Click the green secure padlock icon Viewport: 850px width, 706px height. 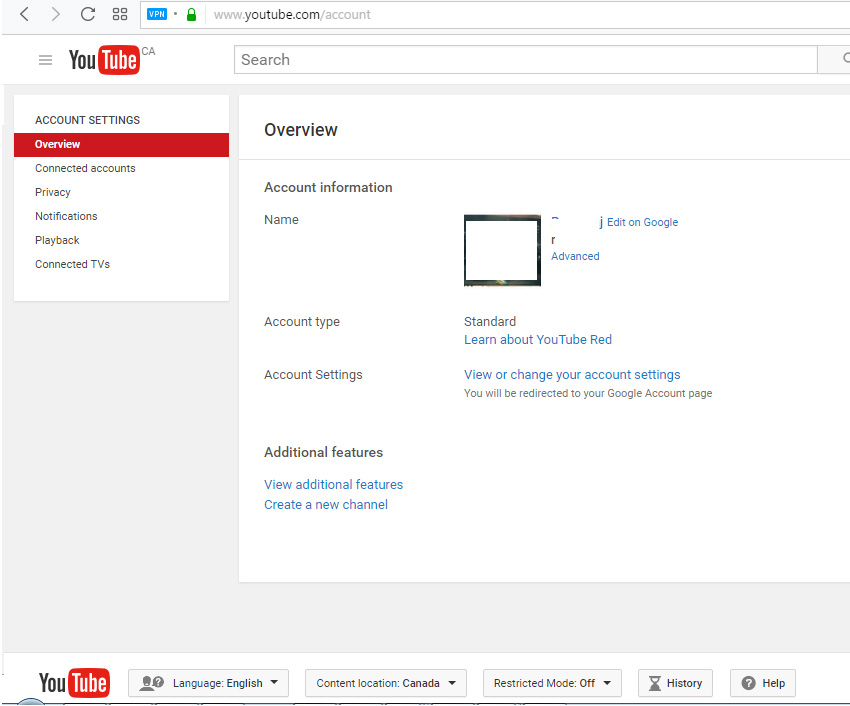tap(191, 15)
